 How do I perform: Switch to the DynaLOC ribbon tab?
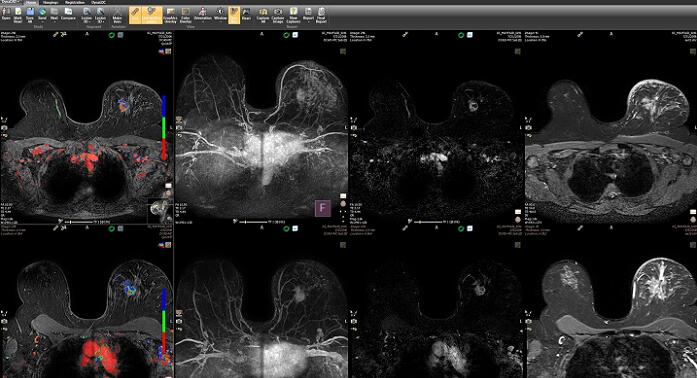pos(98,3)
